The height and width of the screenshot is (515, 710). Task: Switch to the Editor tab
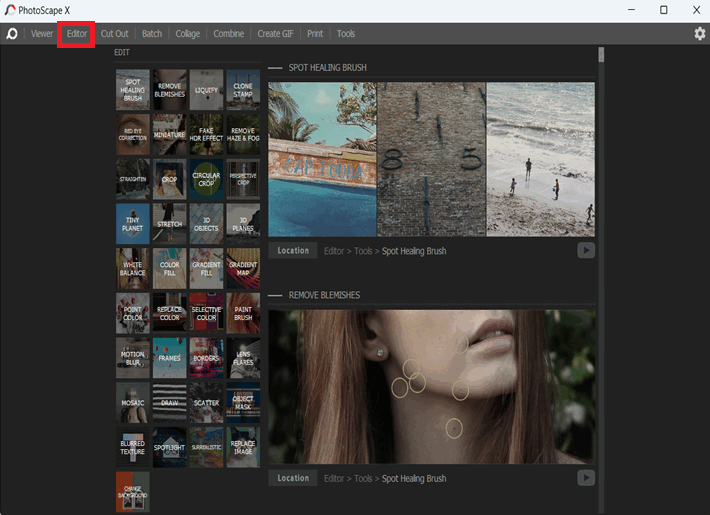click(77, 34)
